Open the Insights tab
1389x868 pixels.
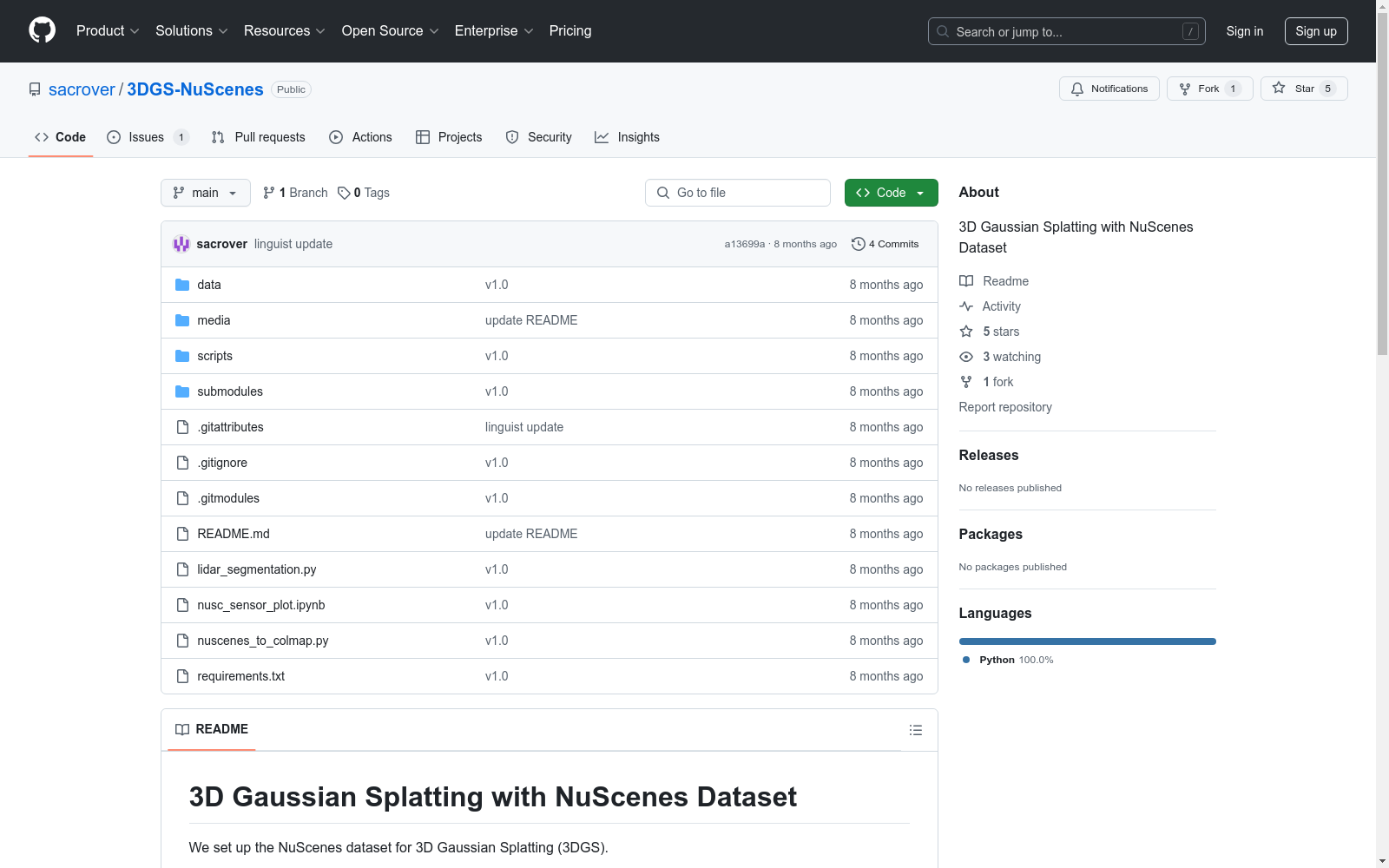(x=627, y=137)
